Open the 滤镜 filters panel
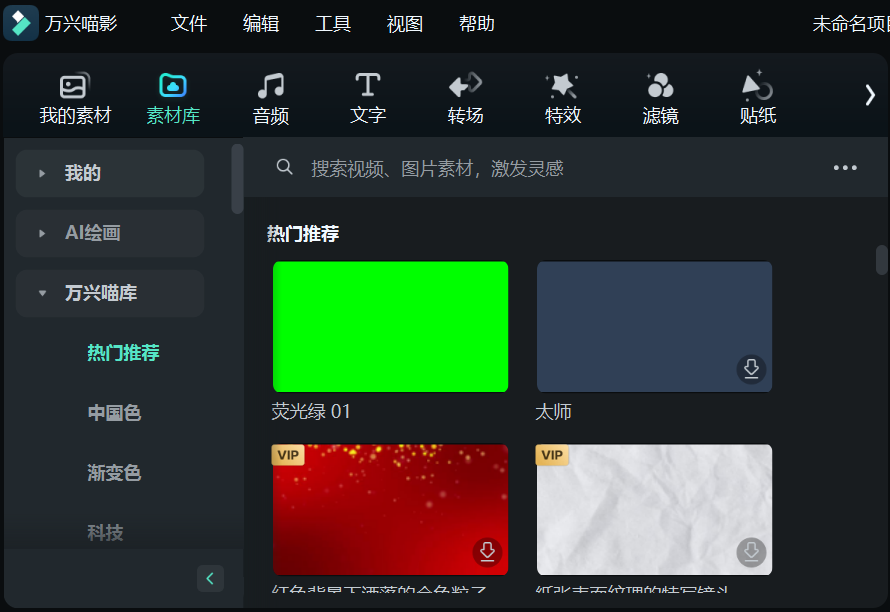This screenshot has height=612, width=890. point(659,96)
